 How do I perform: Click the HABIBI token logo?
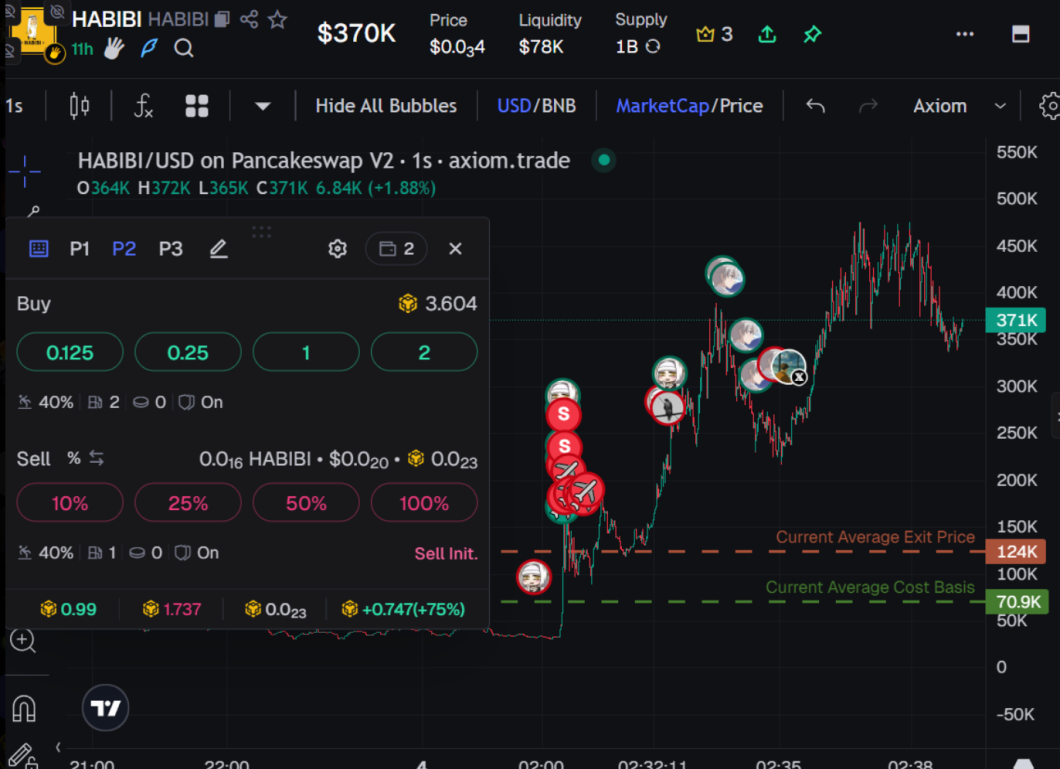tap(32, 31)
